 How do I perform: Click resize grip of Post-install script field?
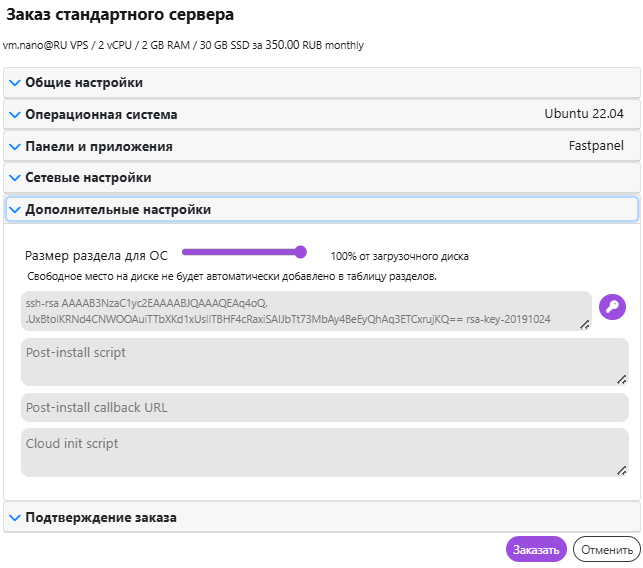(x=621, y=379)
